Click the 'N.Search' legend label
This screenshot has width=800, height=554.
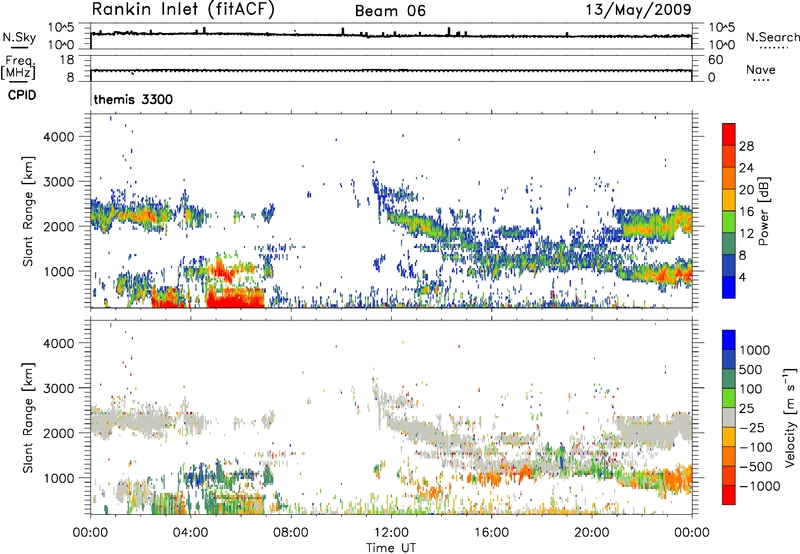[773, 37]
